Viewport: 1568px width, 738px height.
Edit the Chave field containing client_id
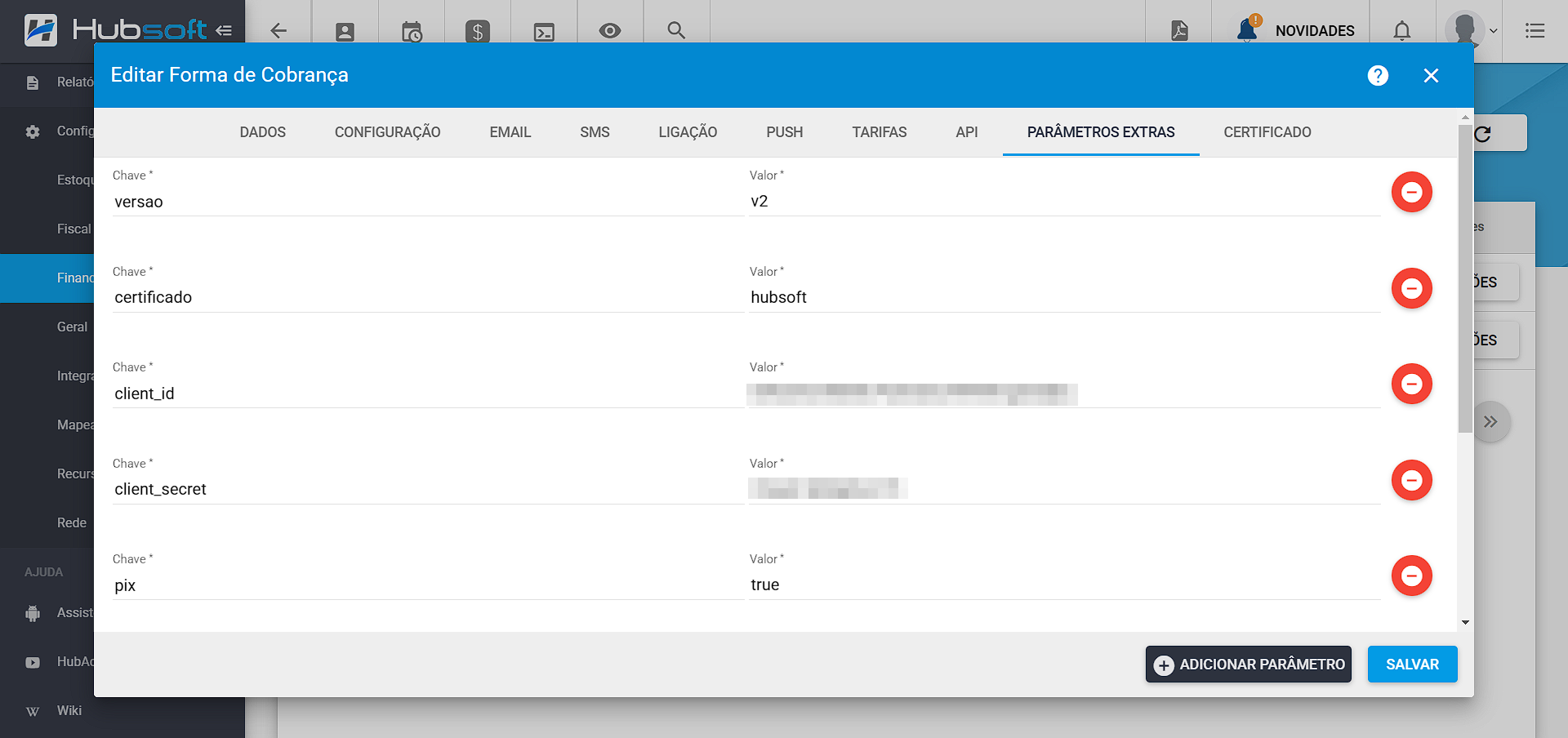click(428, 393)
